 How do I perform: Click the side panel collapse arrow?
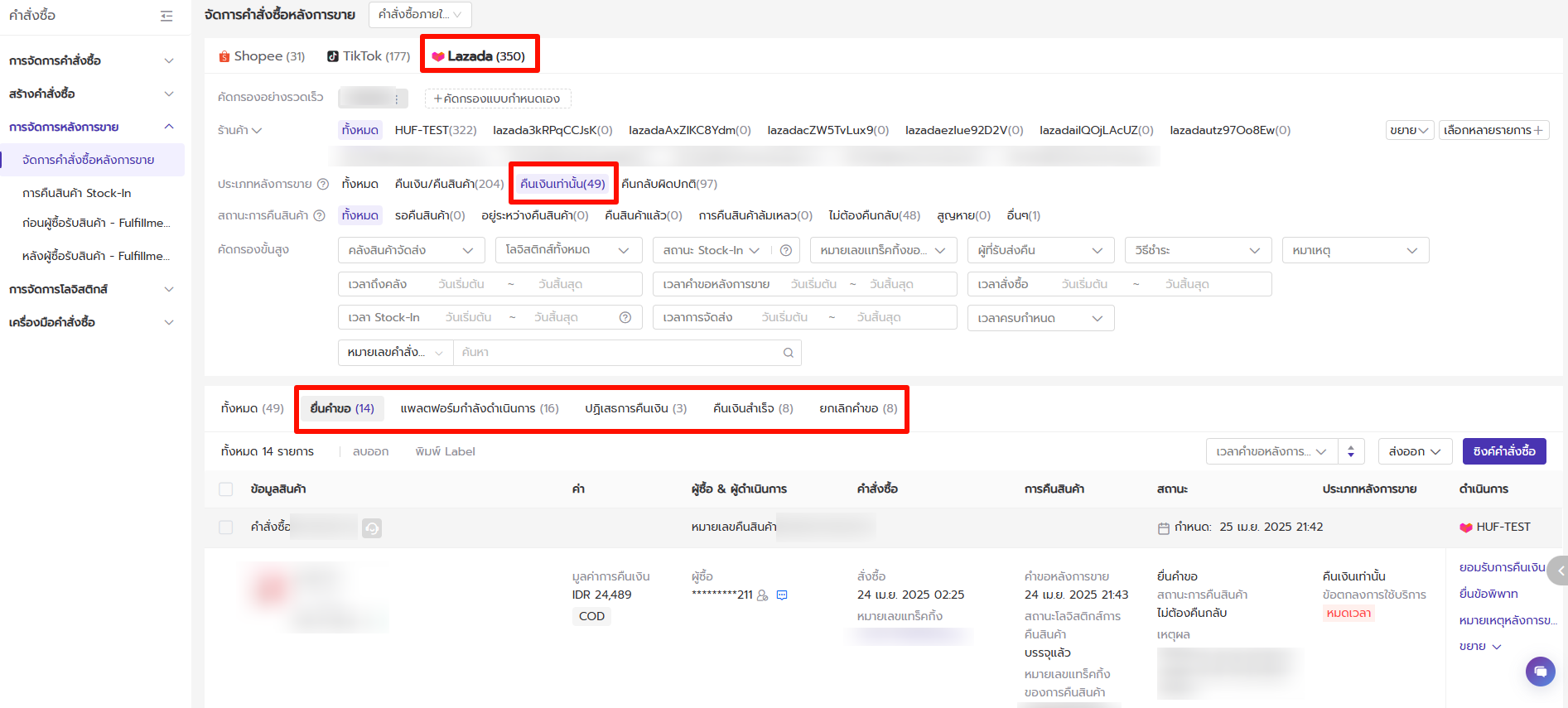click(x=1560, y=571)
